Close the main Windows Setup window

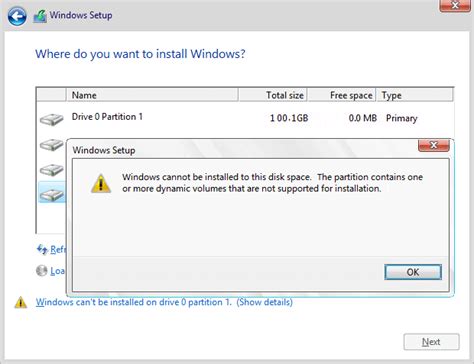[455, 6]
